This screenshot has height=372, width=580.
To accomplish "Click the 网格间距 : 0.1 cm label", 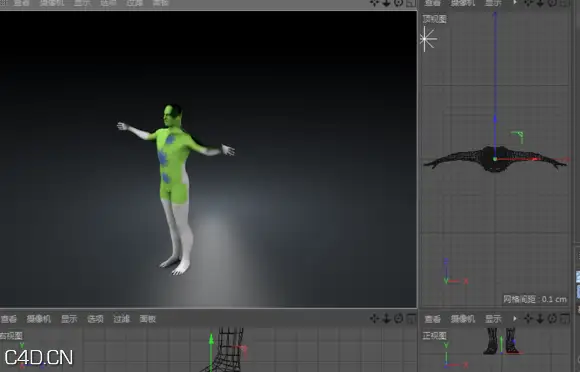I will tap(535, 299).
